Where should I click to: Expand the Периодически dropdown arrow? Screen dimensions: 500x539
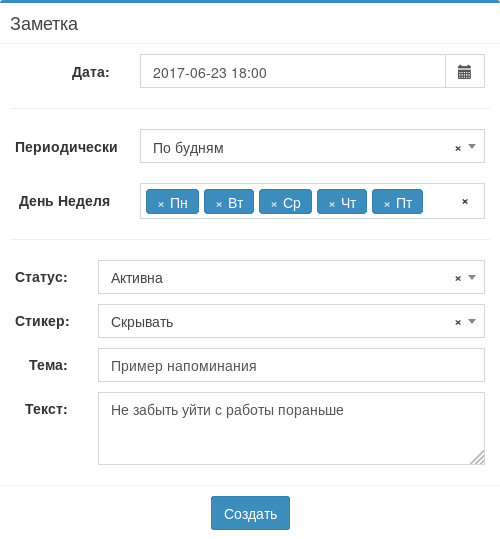point(472,146)
